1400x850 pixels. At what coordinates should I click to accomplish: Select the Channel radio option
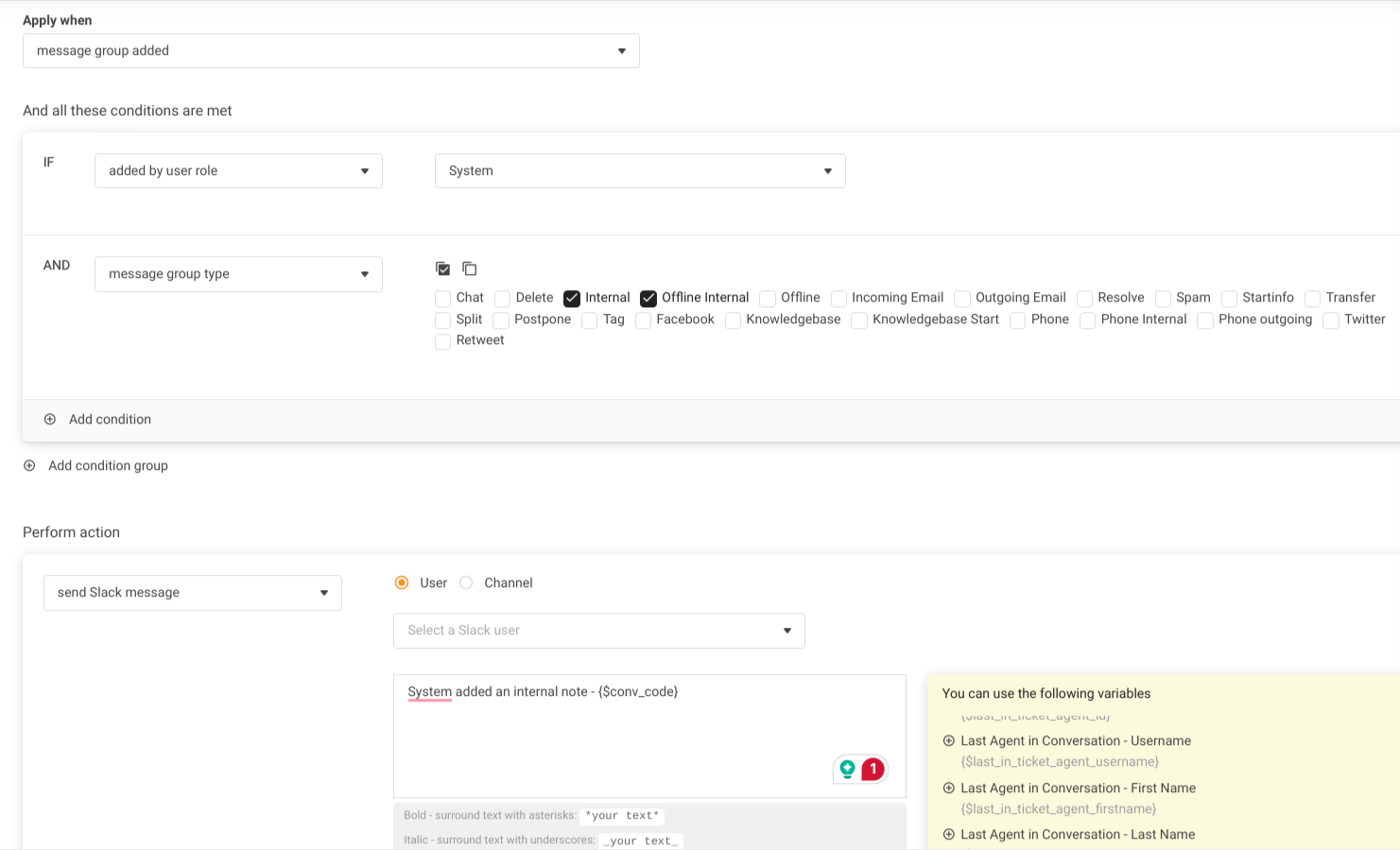click(x=466, y=582)
